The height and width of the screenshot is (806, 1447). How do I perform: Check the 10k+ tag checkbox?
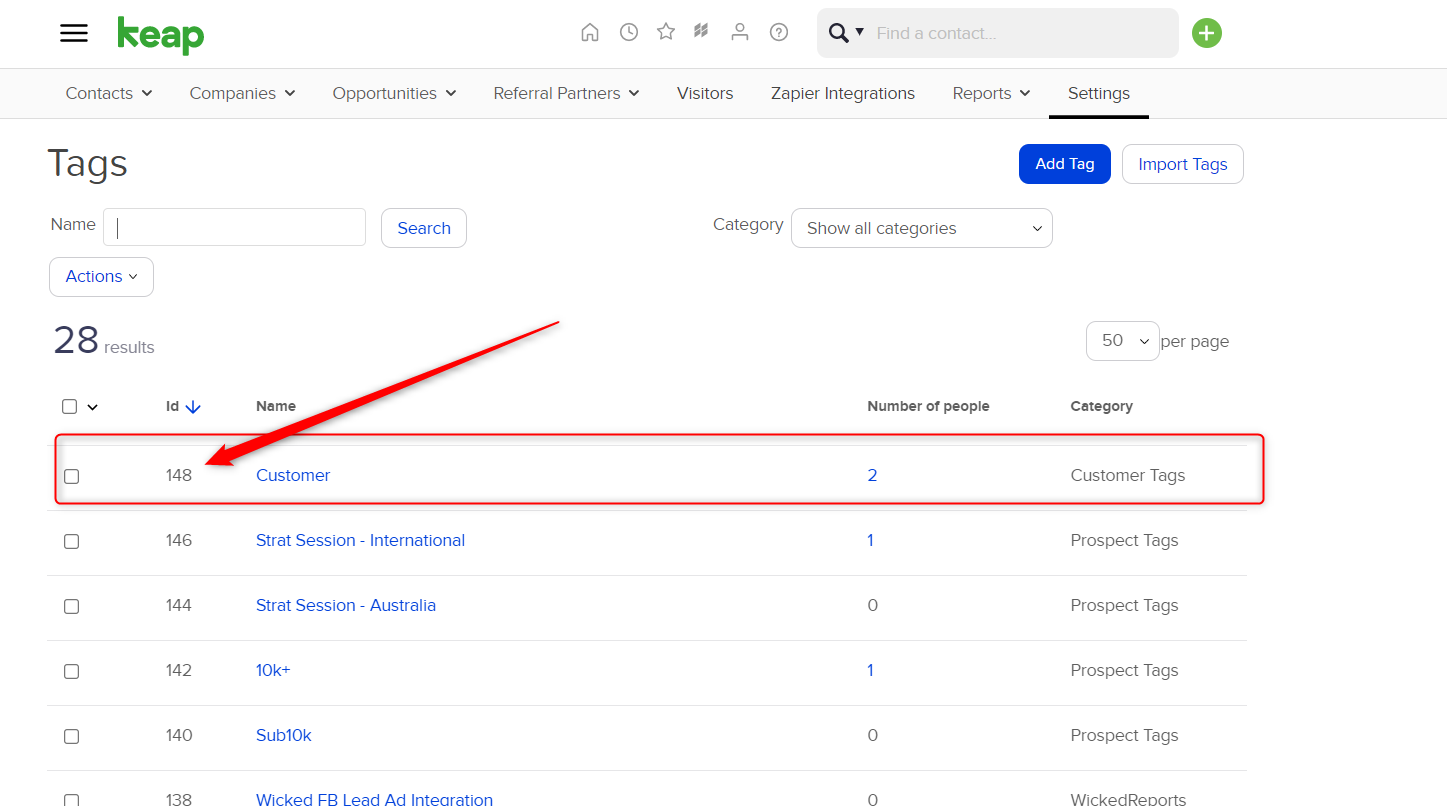click(x=72, y=671)
